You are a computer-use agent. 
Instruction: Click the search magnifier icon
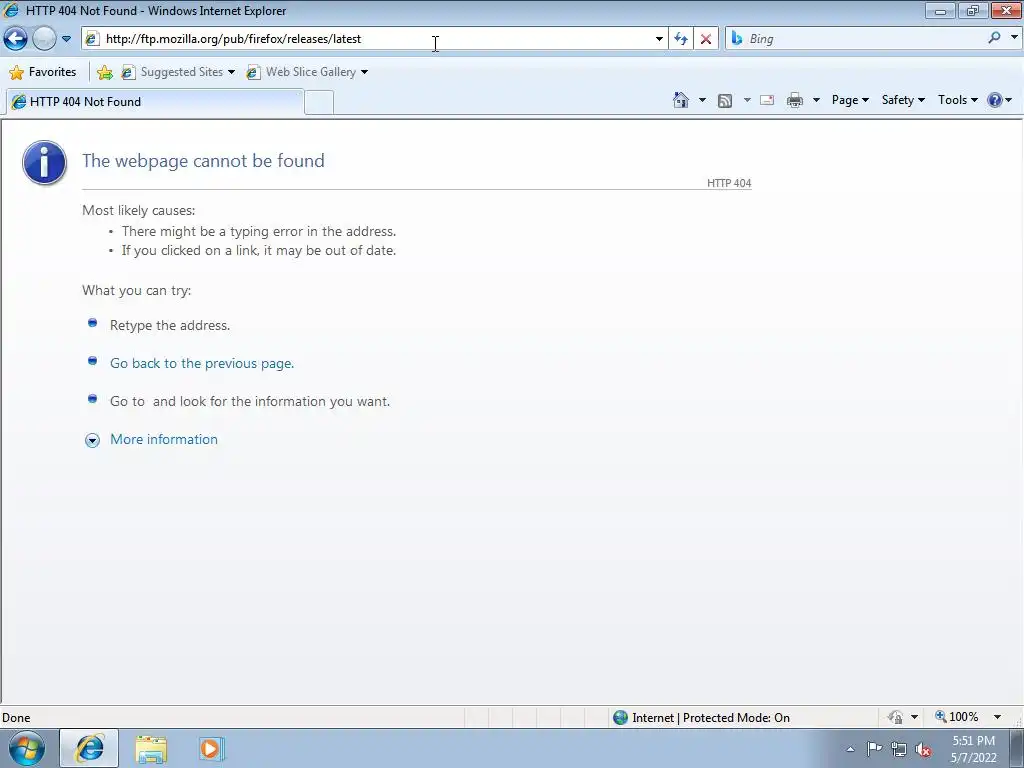(995, 39)
